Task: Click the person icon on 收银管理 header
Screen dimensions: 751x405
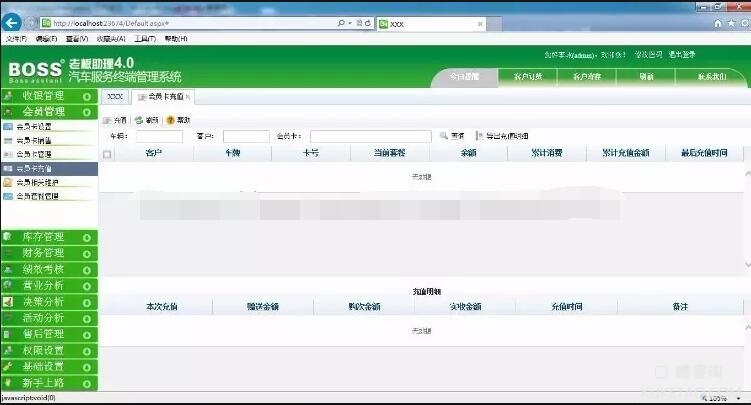Action: click(8, 96)
